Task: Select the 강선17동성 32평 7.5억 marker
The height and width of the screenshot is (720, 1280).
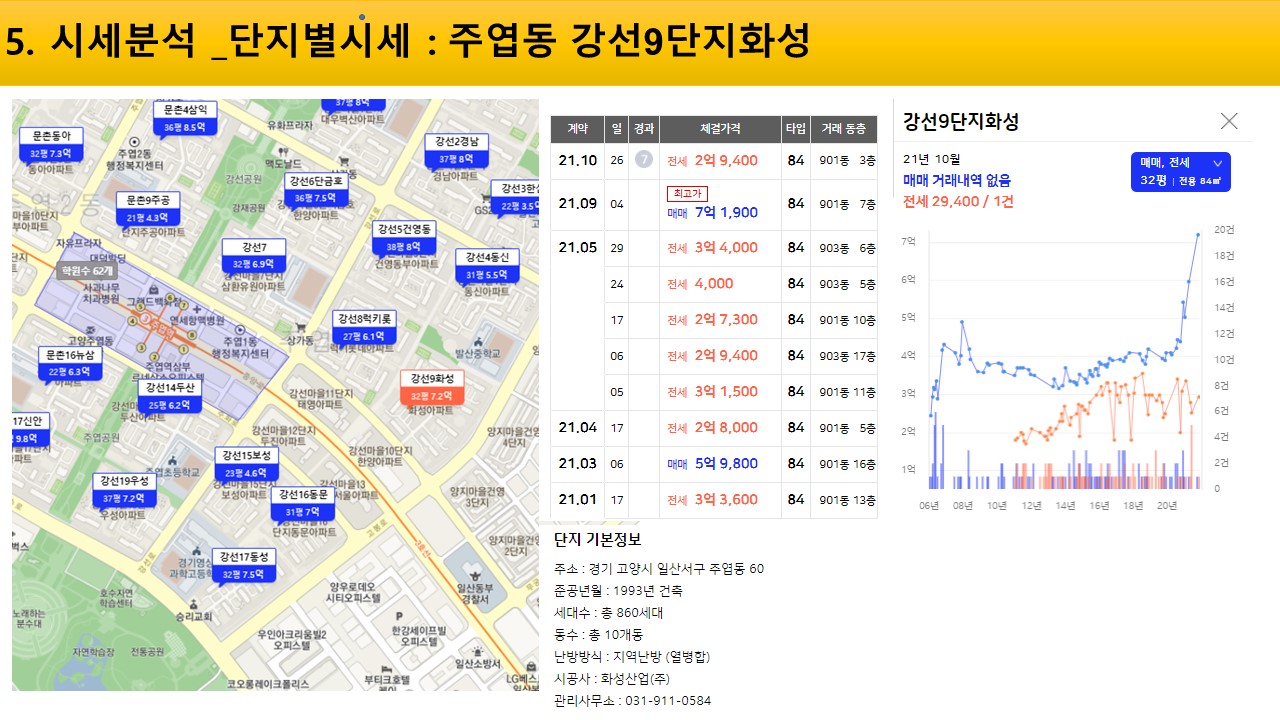Action: coord(244,565)
